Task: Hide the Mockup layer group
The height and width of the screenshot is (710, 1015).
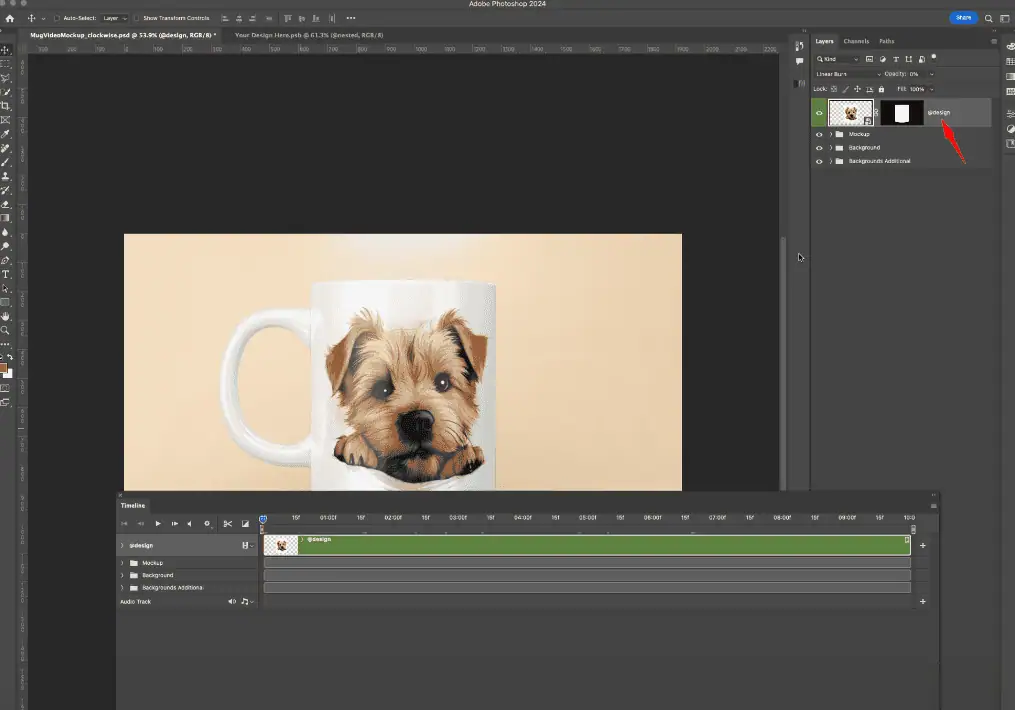Action: pyautogui.click(x=819, y=134)
